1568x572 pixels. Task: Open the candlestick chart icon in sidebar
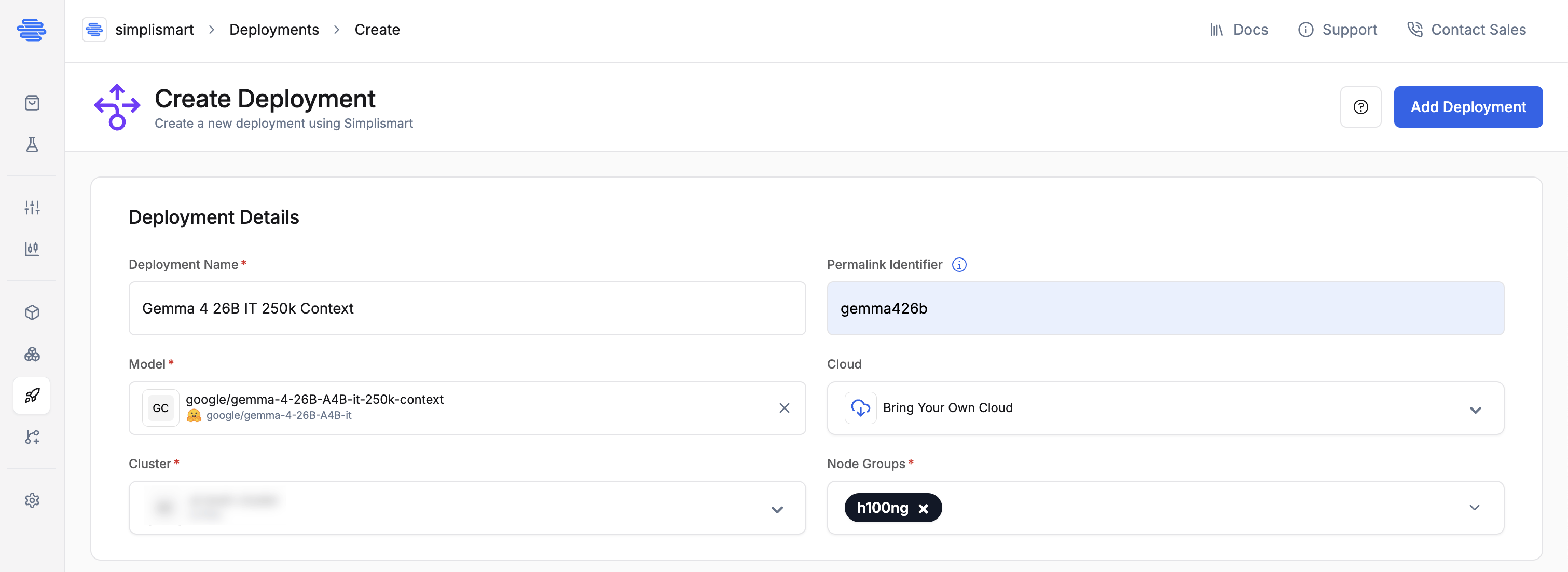click(32, 249)
